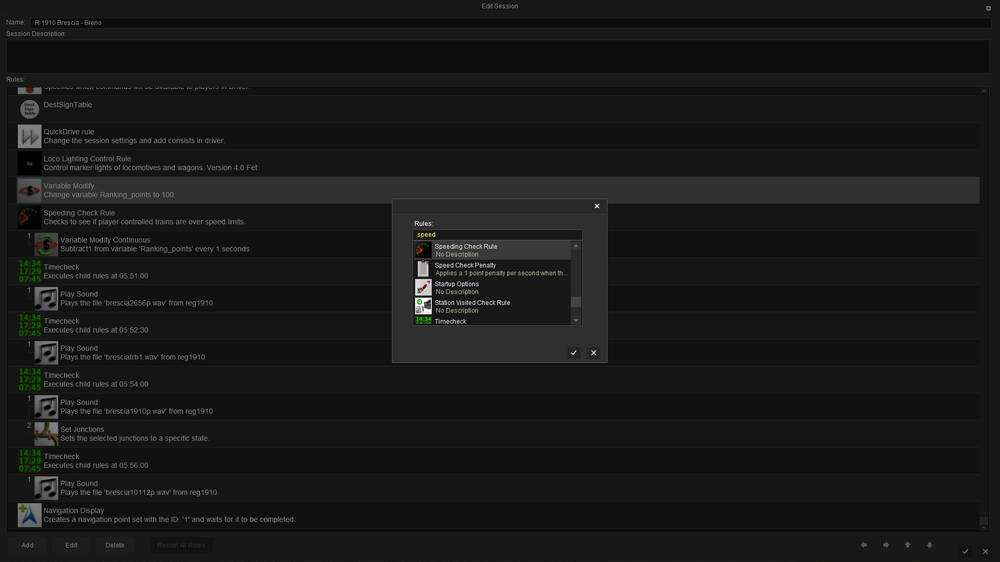The height and width of the screenshot is (562, 1000).
Task: Click the Timecheck clock icon for 05:51:00
Action: click(x=29, y=271)
